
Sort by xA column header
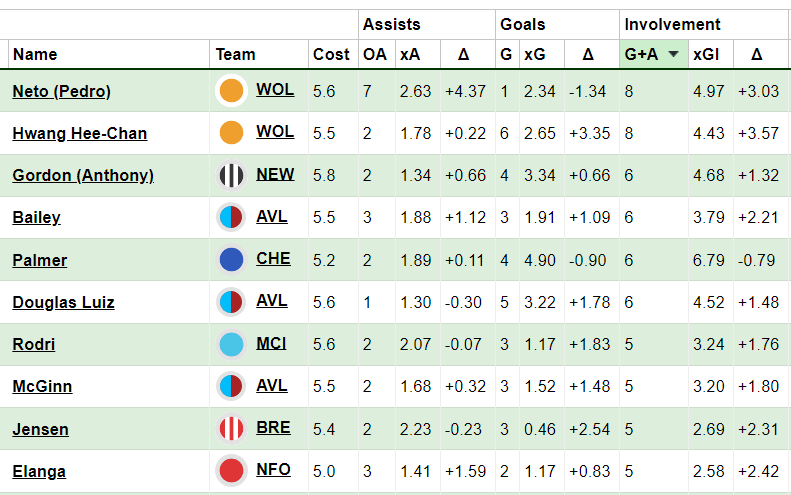click(410, 55)
